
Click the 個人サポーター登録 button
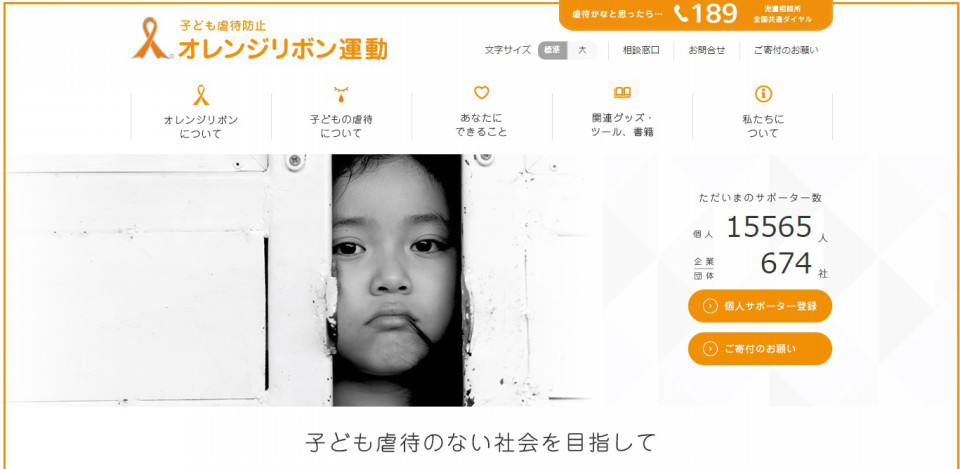[x=760, y=306]
